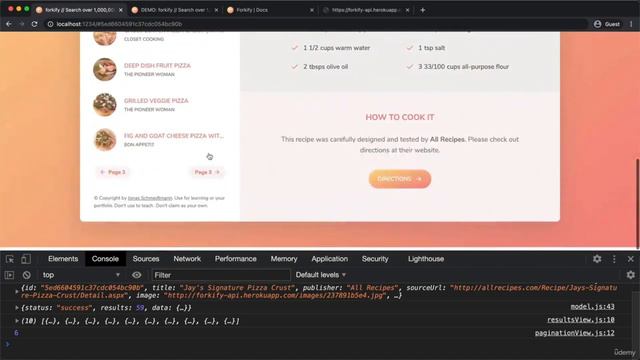Expand the recipe object with id
This screenshot has width=640, height=360.
[x=17, y=291]
